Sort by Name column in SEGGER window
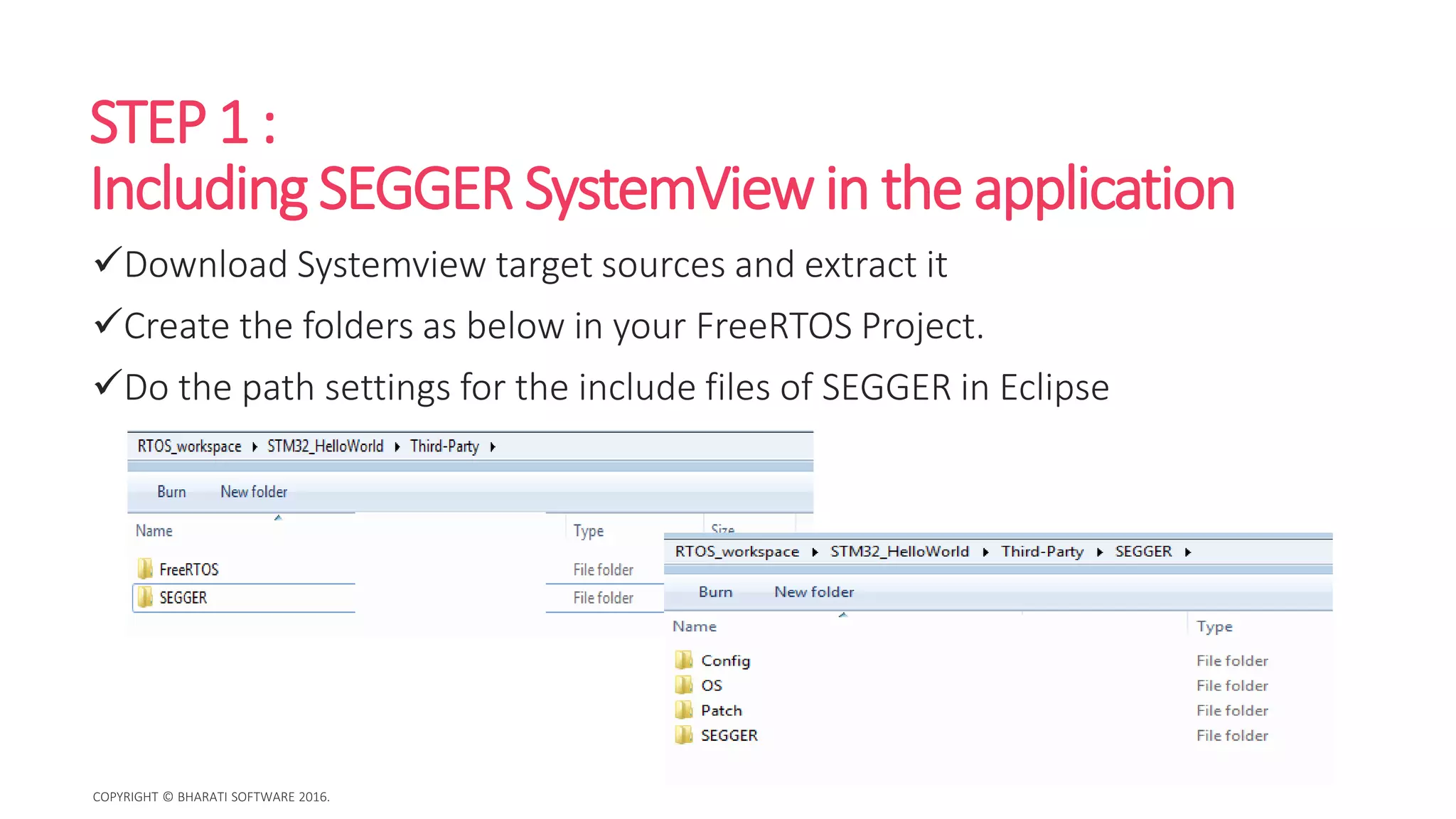 [695, 626]
